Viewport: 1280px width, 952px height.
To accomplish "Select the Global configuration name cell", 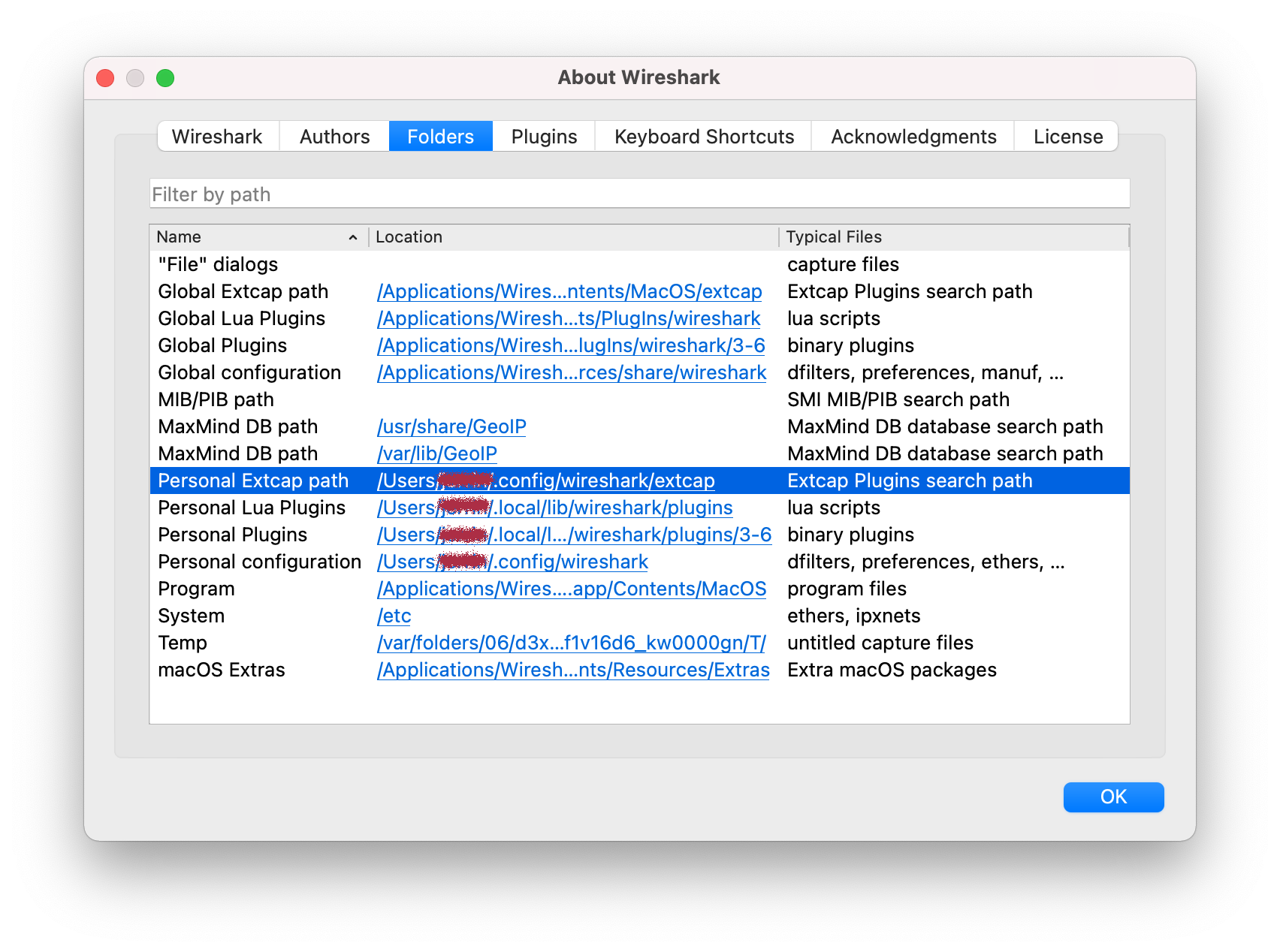I will (249, 372).
